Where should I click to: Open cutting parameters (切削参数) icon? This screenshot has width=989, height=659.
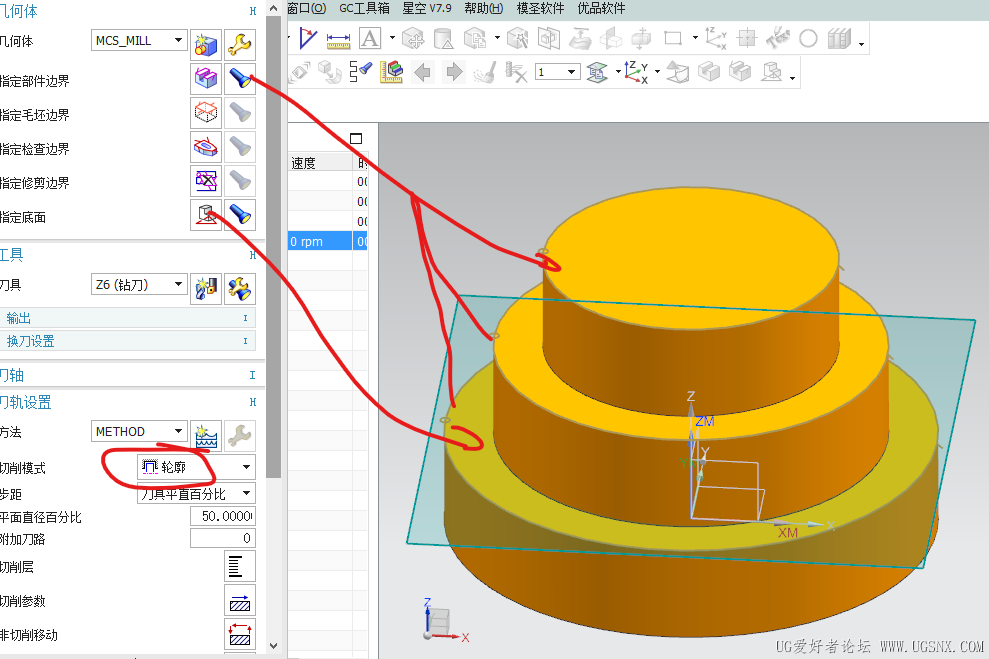pyautogui.click(x=239, y=600)
